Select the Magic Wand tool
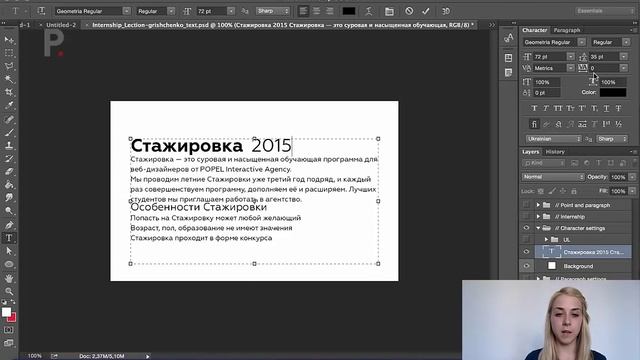 9,79
